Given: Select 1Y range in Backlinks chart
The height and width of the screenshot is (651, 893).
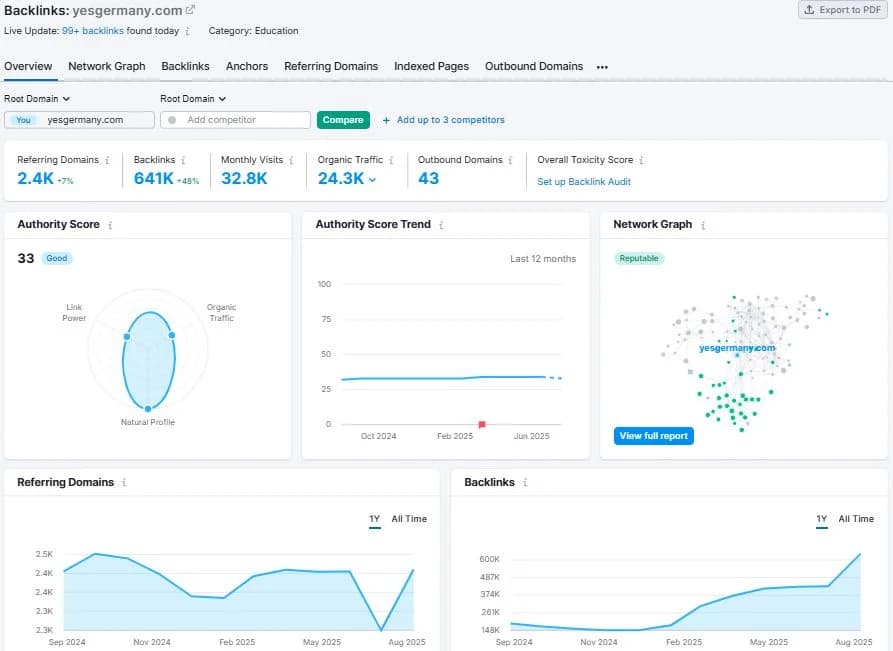Looking at the screenshot, I should point(821,519).
